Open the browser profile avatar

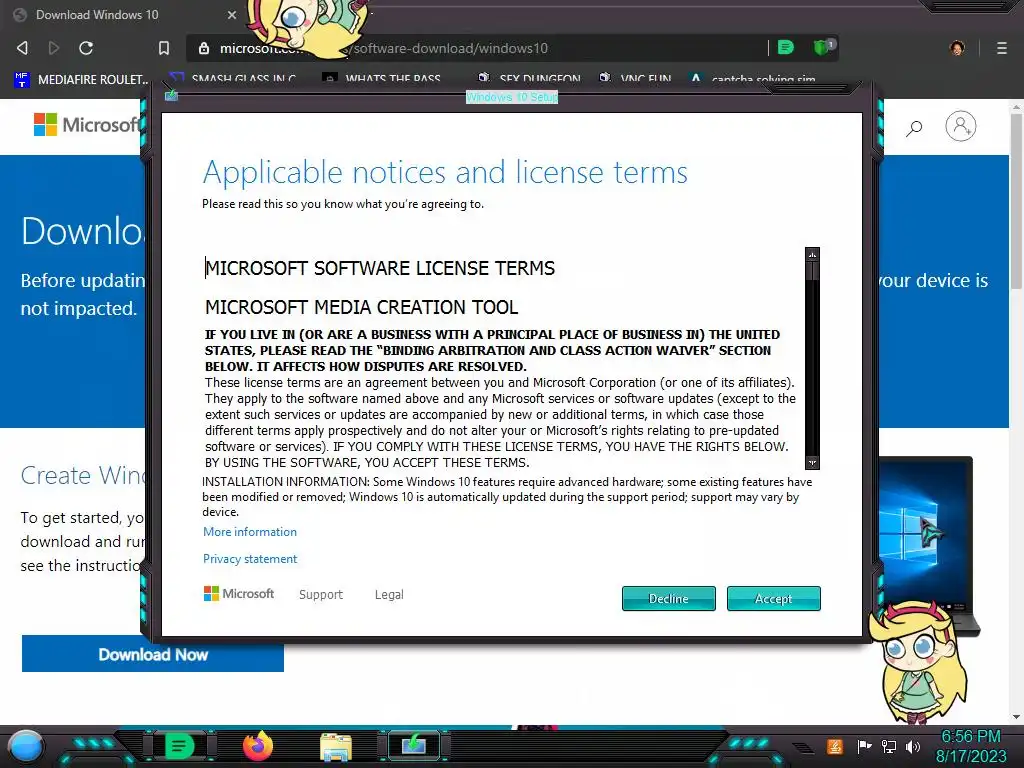957,48
